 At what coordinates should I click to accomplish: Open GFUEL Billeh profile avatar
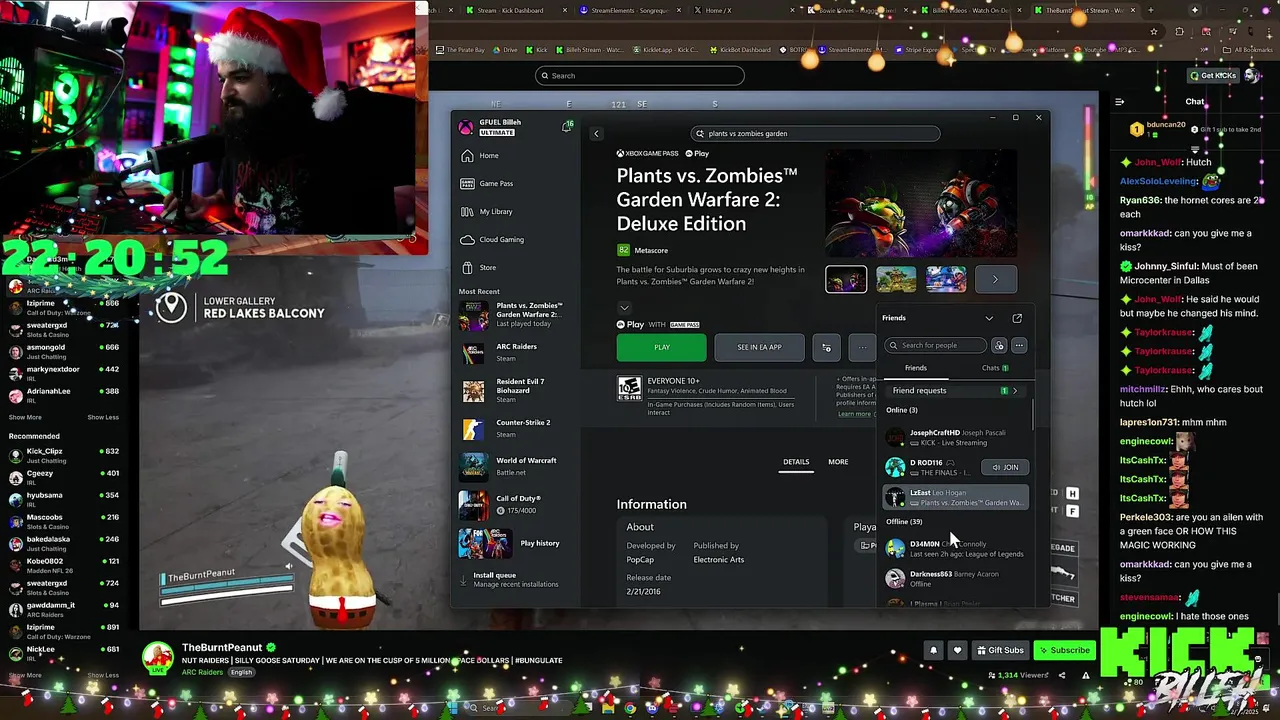click(x=466, y=127)
